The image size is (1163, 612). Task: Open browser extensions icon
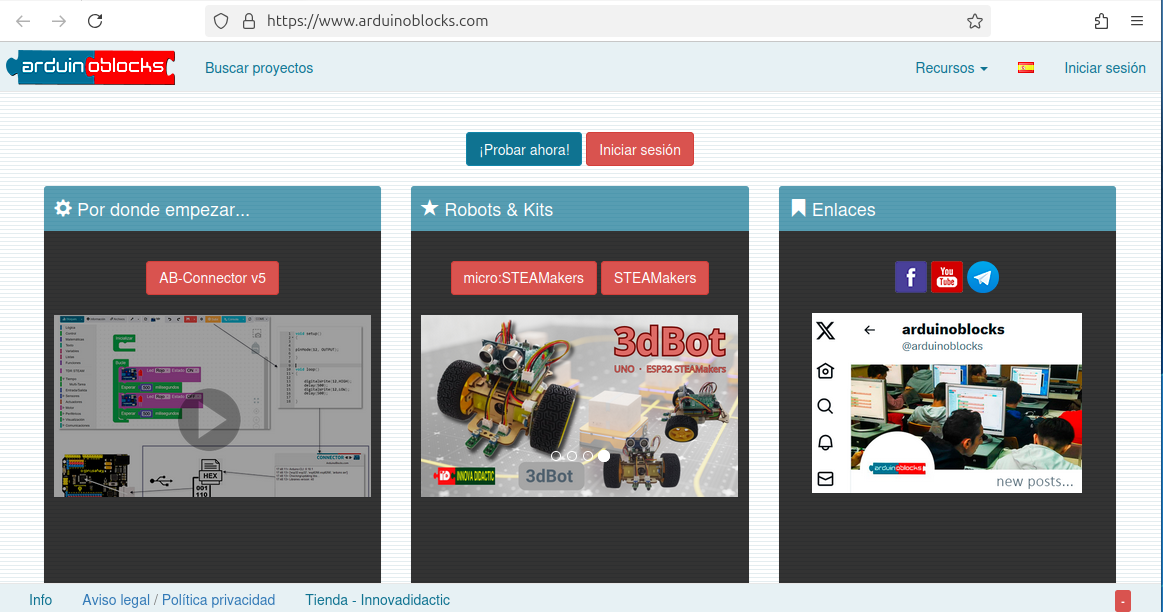coord(1101,21)
